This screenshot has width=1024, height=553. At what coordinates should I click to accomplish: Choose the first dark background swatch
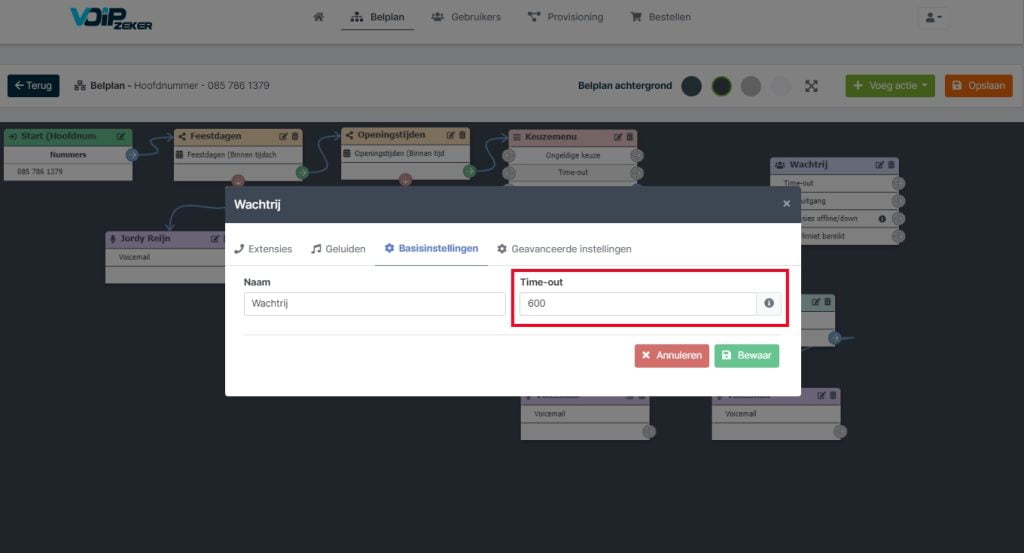coord(692,86)
